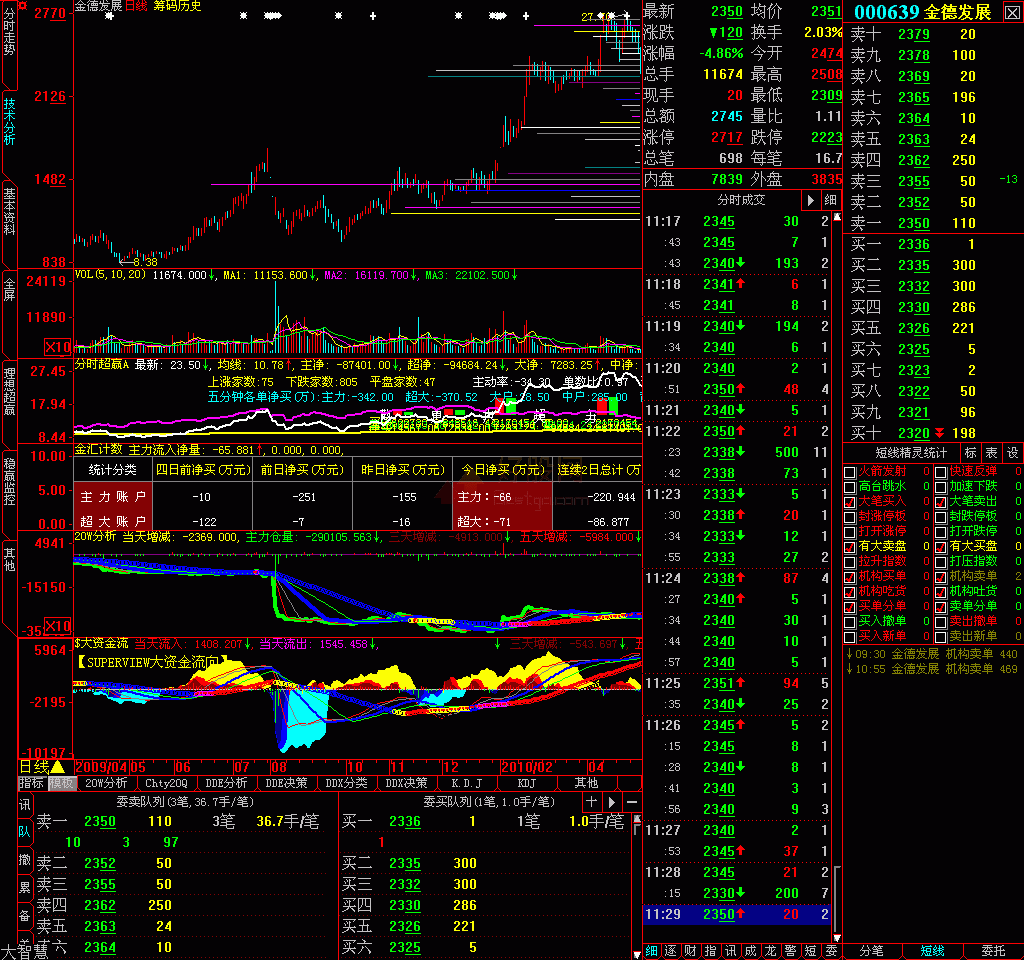Click the 设 settings button in 短线精灵统计

[x=1012, y=453]
